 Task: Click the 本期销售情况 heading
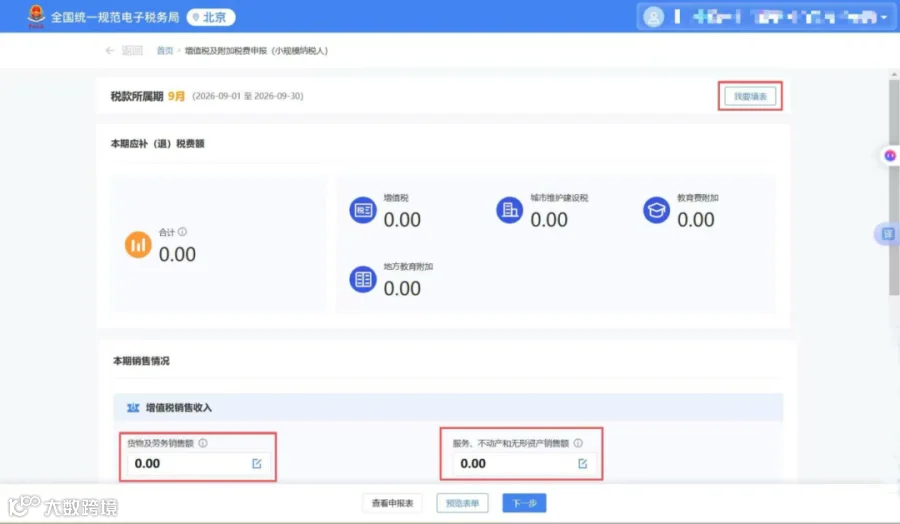point(141,361)
